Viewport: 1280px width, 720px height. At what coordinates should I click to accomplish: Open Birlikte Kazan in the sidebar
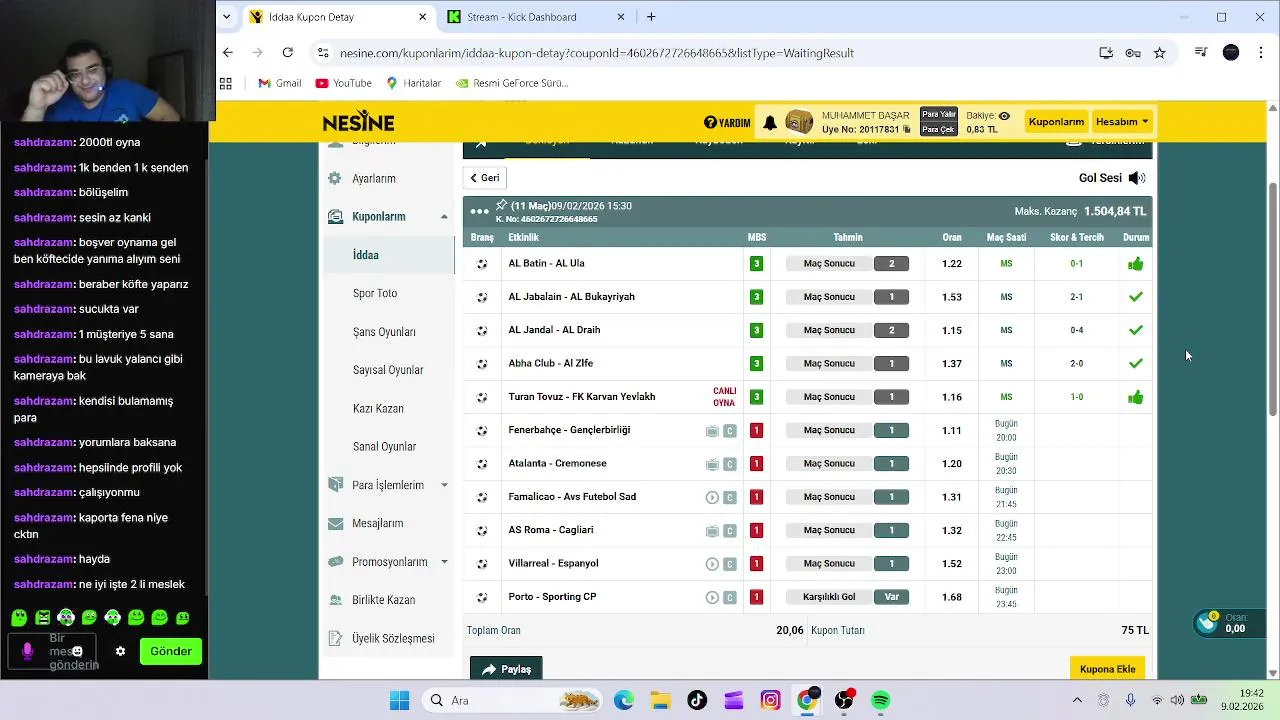point(383,600)
